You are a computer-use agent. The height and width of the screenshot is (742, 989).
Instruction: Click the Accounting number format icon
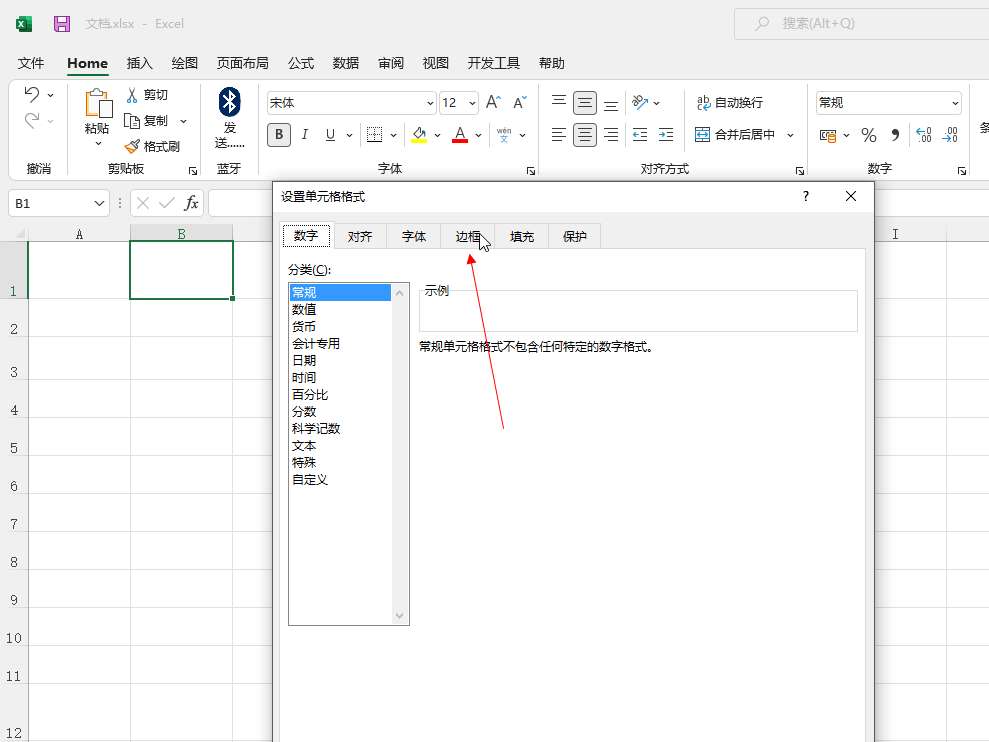pyautogui.click(x=828, y=135)
